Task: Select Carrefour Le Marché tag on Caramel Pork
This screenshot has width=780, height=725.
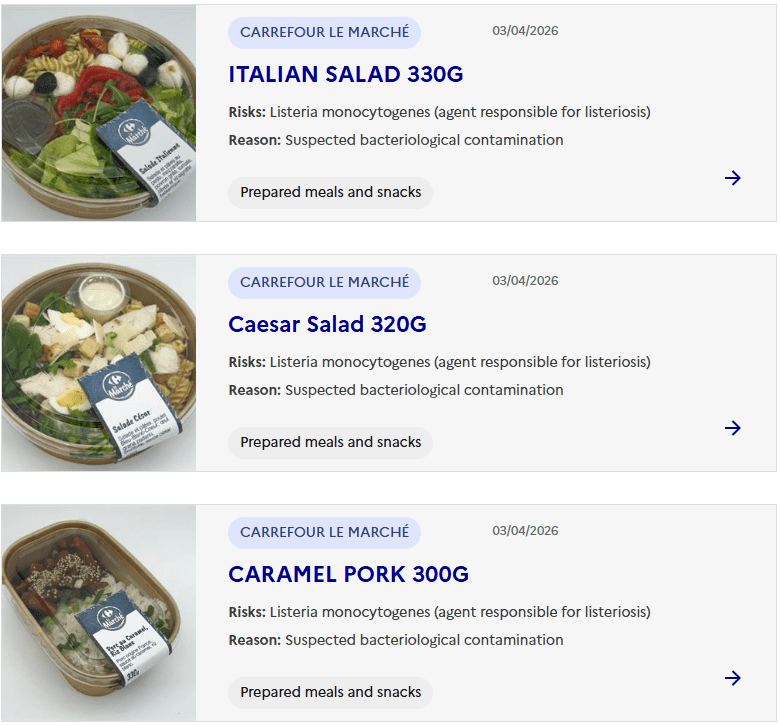Action: coord(324,532)
